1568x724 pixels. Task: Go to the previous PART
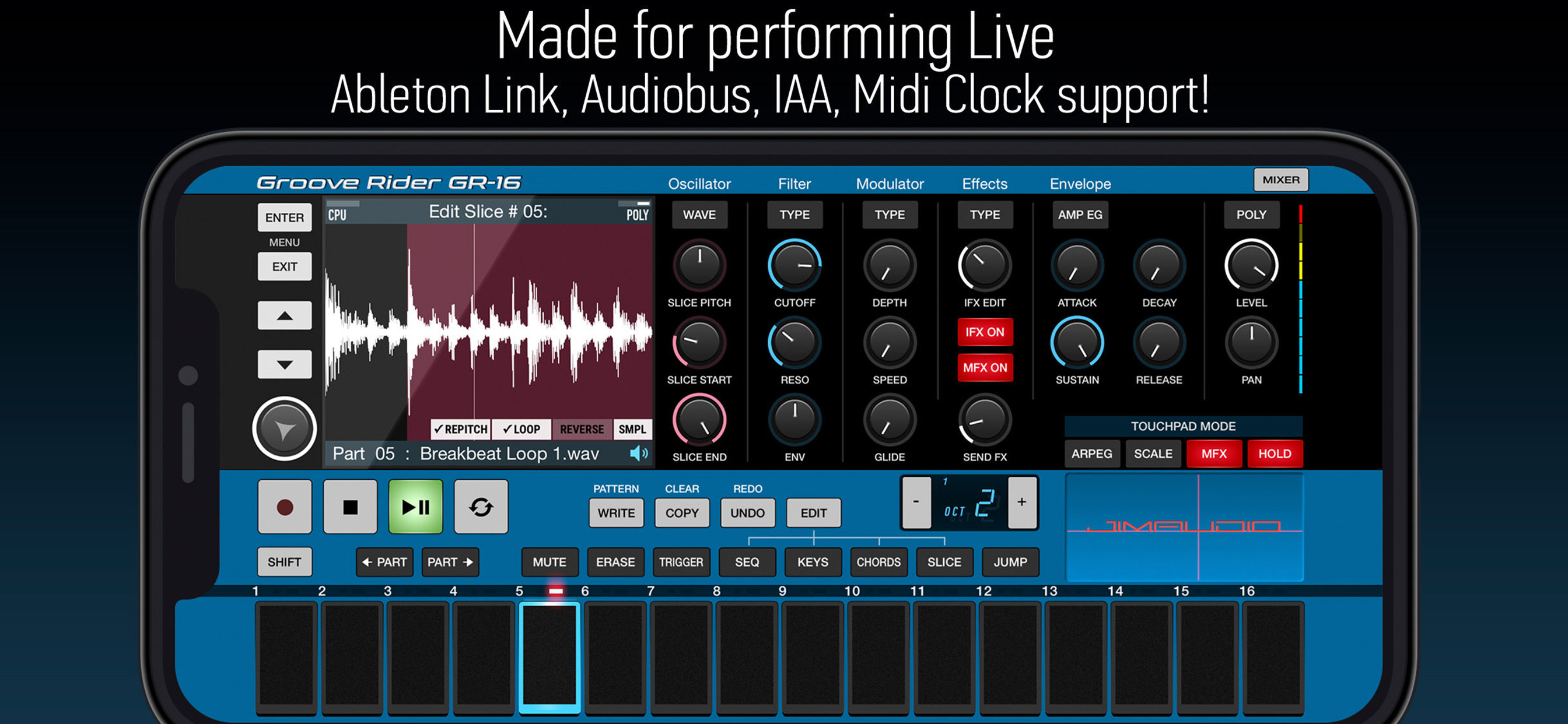click(384, 562)
